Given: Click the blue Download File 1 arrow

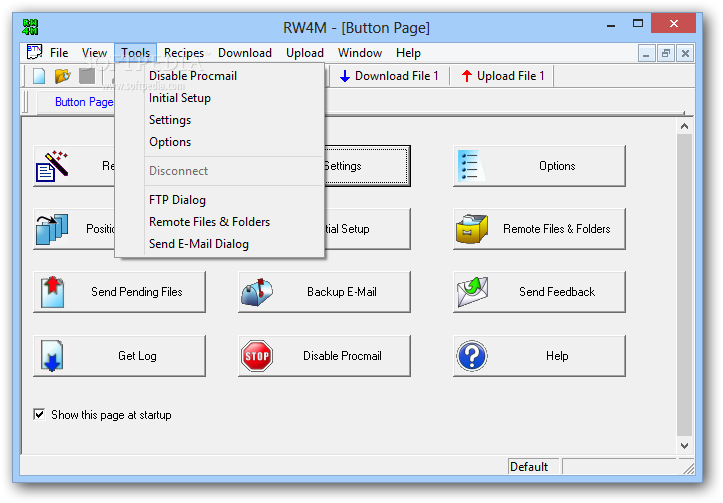Looking at the screenshot, I should [x=344, y=76].
